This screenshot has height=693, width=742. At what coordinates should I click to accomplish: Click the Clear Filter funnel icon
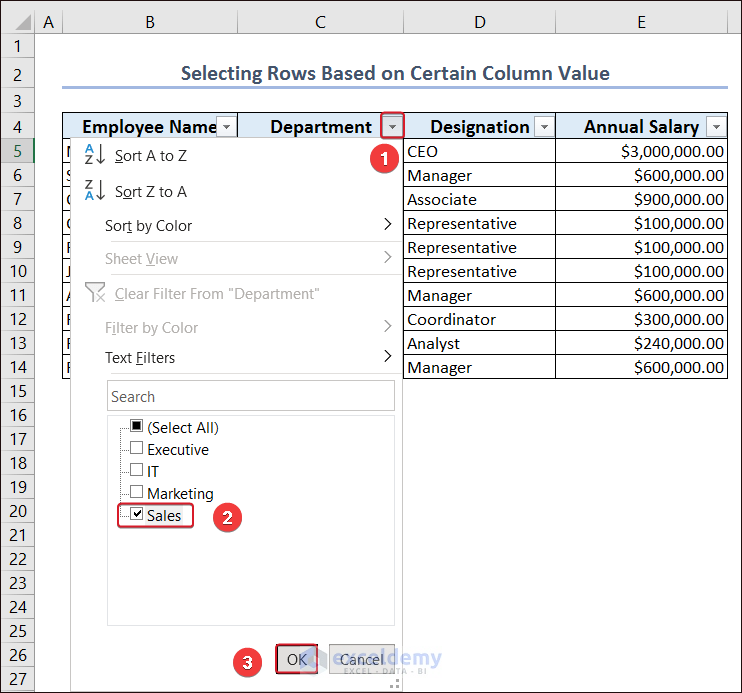coord(95,293)
